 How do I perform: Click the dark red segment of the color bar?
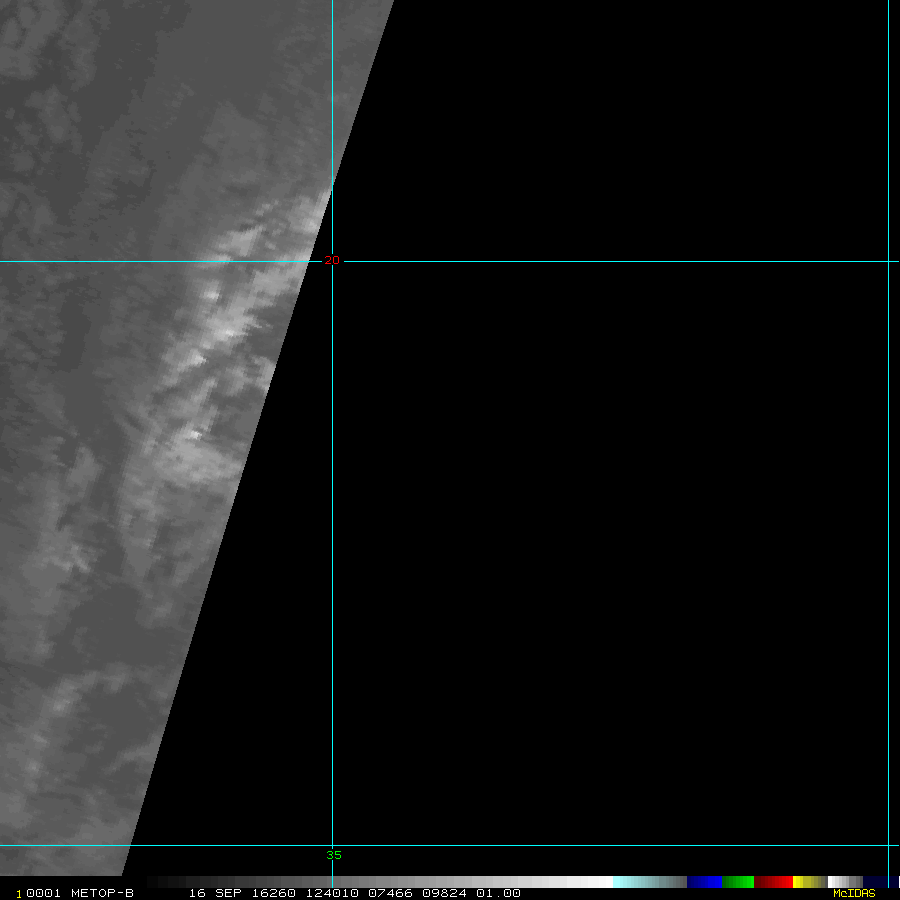pyautogui.click(x=773, y=882)
